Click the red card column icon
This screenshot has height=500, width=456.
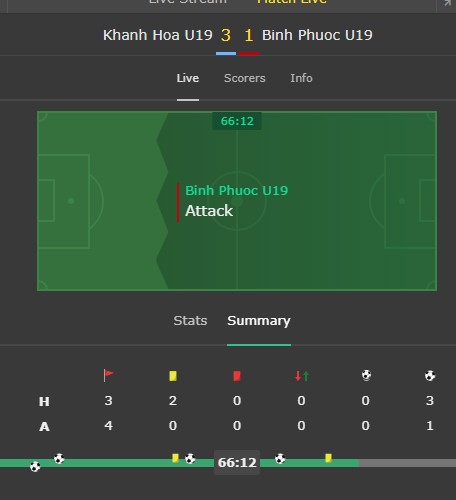point(237,376)
